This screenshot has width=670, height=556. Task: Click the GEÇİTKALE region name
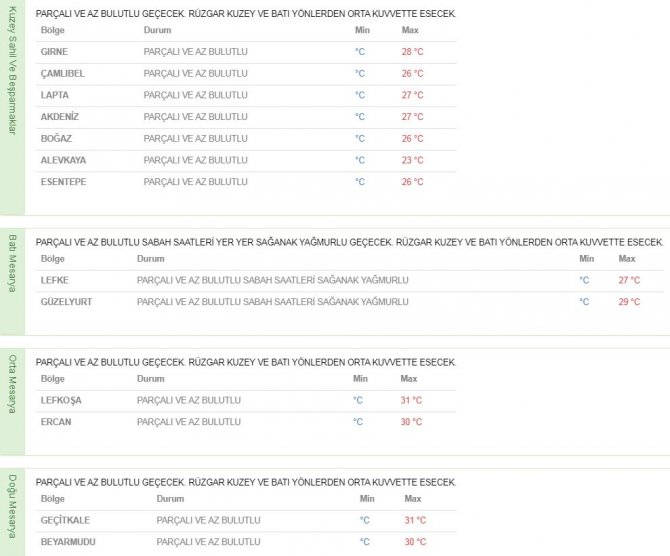tap(66, 520)
